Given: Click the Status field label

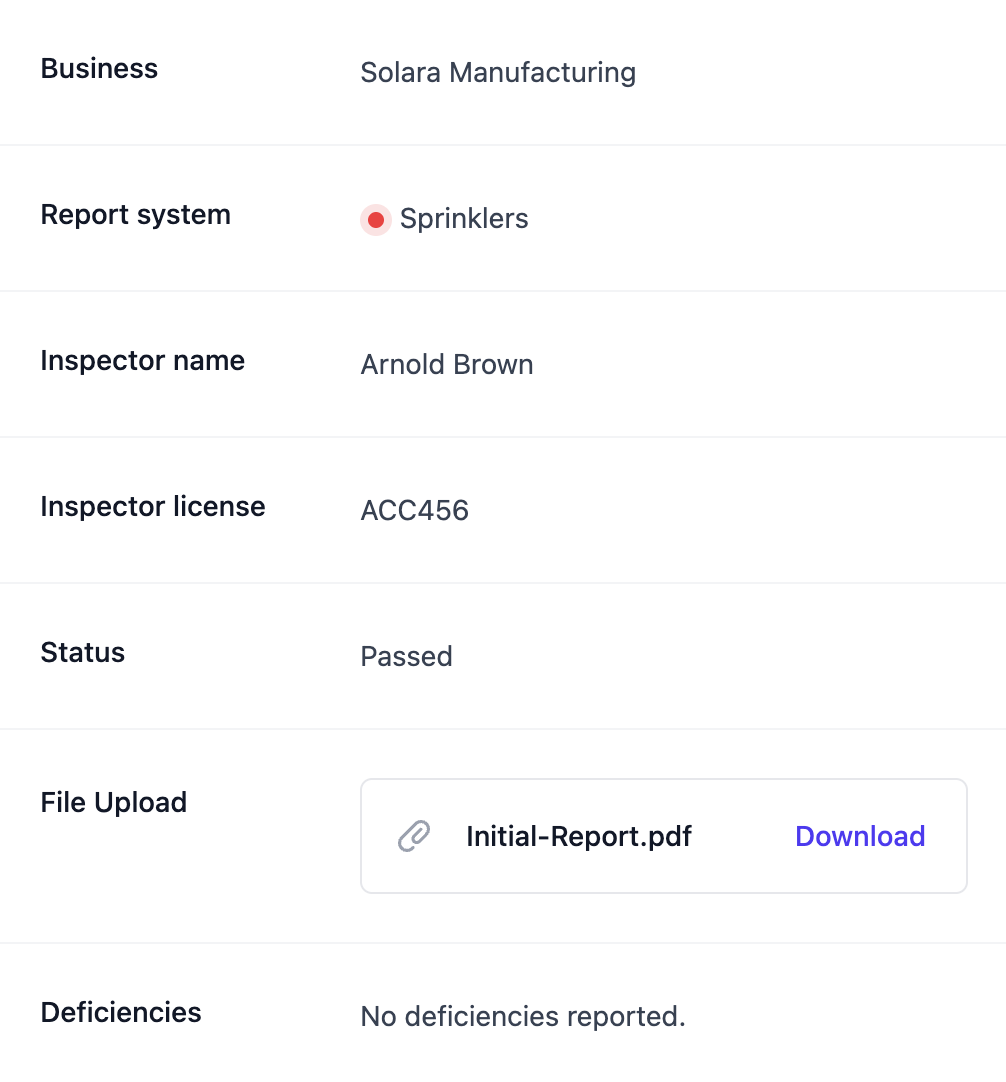Looking at the screenshot, I should pos(82,653).
